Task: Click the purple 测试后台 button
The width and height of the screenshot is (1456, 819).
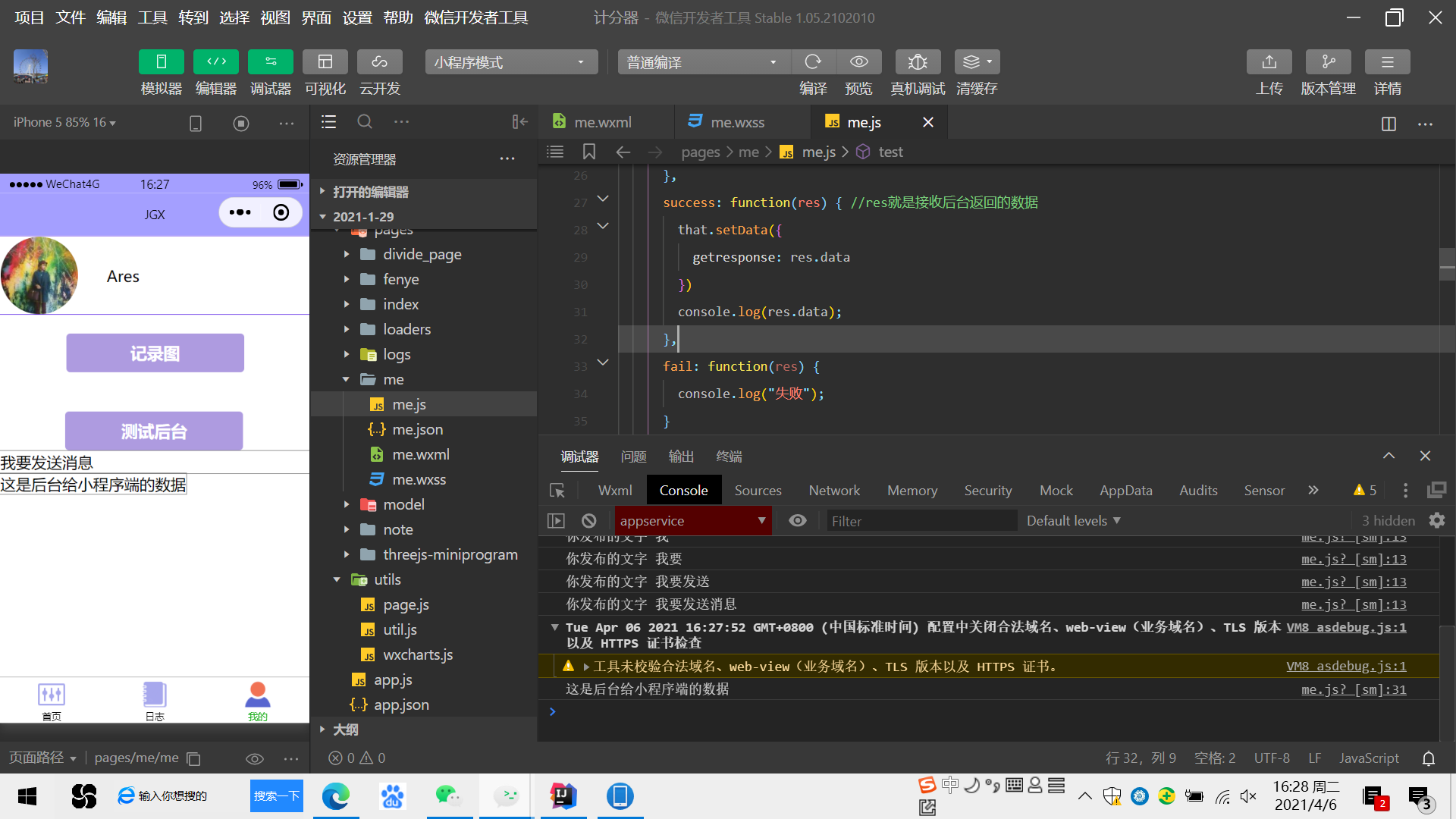Action: [154, 431]
